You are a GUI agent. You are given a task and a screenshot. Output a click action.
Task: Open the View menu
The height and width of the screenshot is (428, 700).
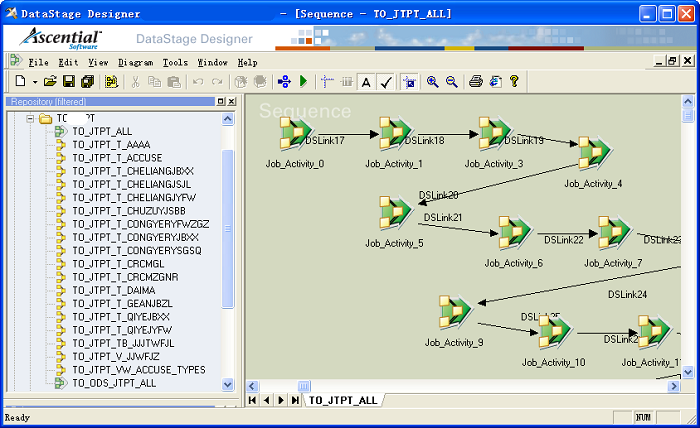(x=98, y=62)
